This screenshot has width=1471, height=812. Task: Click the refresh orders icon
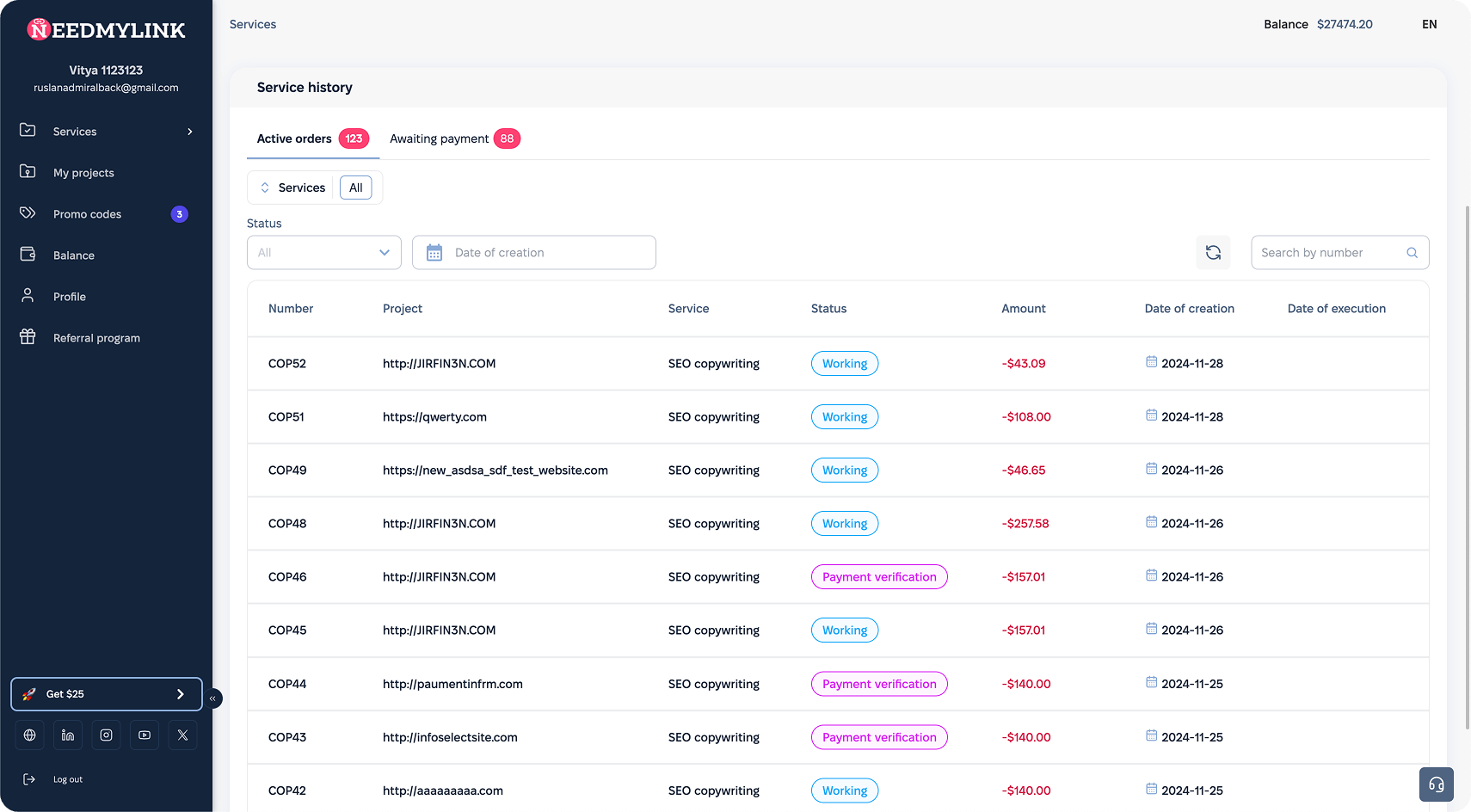pyautogui.click(x=1213, y=253)
